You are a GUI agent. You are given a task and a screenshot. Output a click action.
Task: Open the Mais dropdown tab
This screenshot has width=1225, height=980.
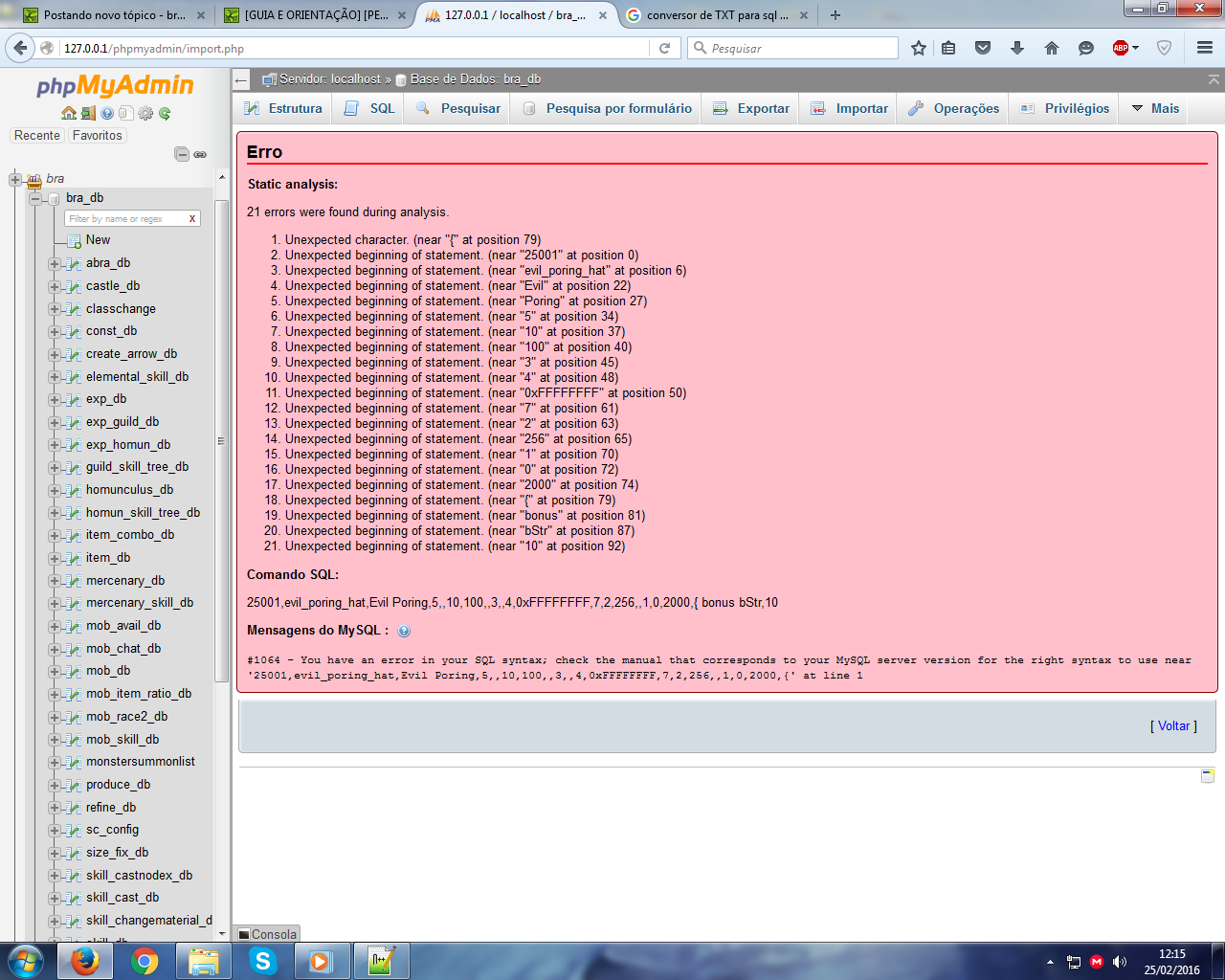tap(1155, 108)
